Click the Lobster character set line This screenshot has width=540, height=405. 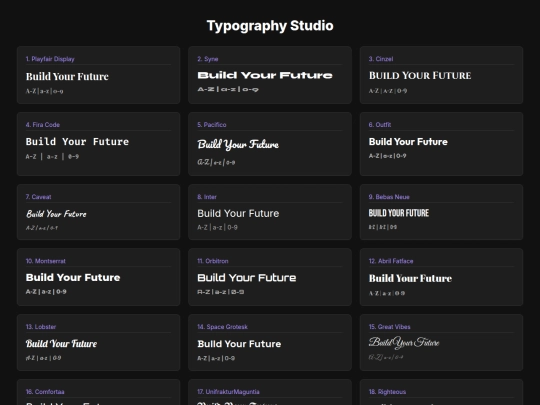click(43, 358)
